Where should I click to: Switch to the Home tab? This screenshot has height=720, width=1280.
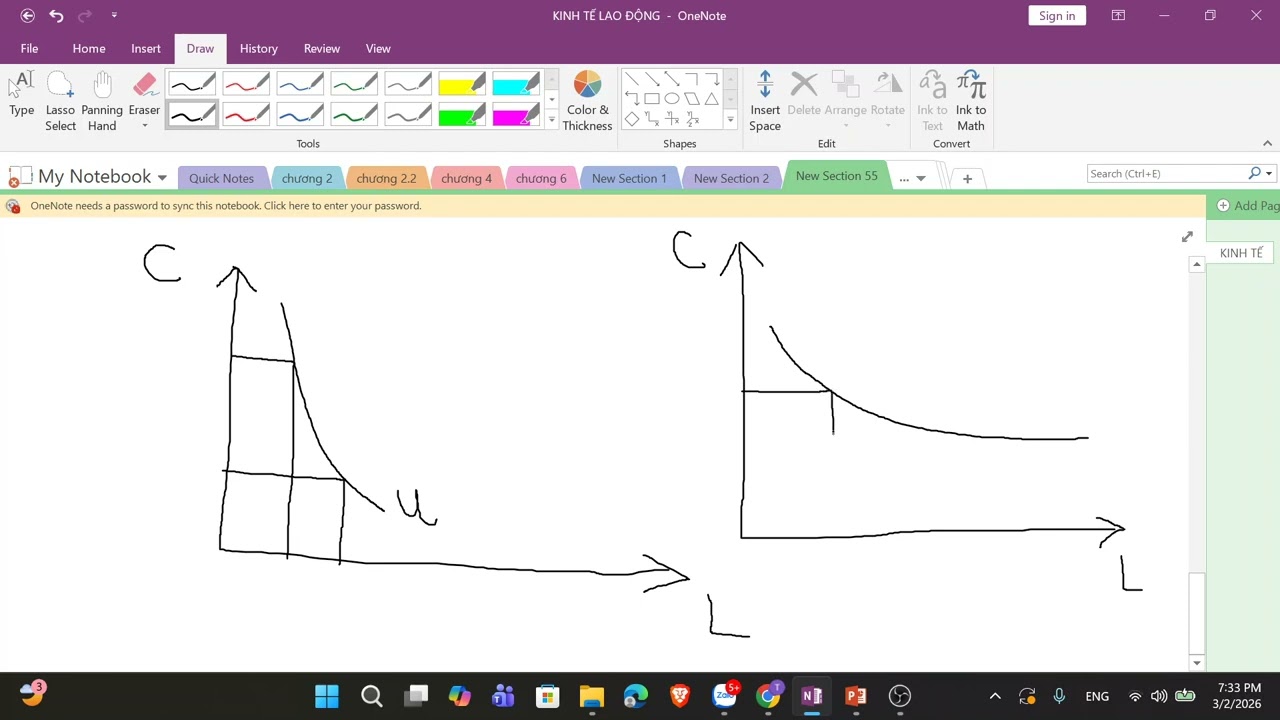pyautogui.click(x=89, y=48)
